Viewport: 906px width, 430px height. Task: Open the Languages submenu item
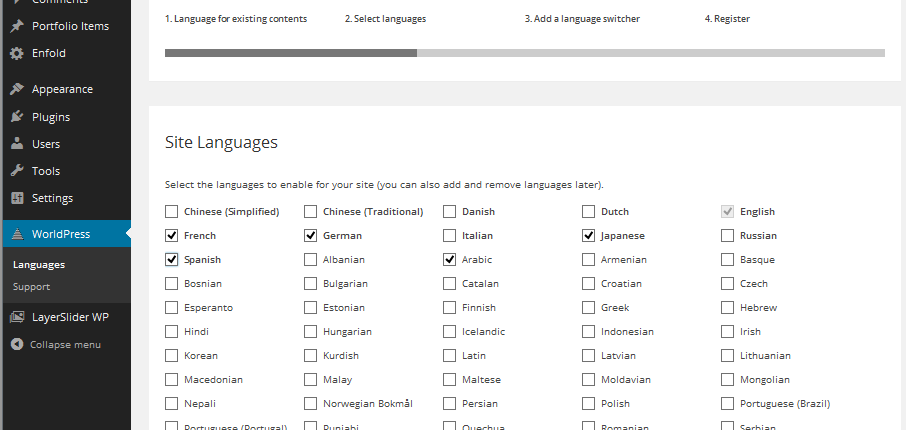39,265
